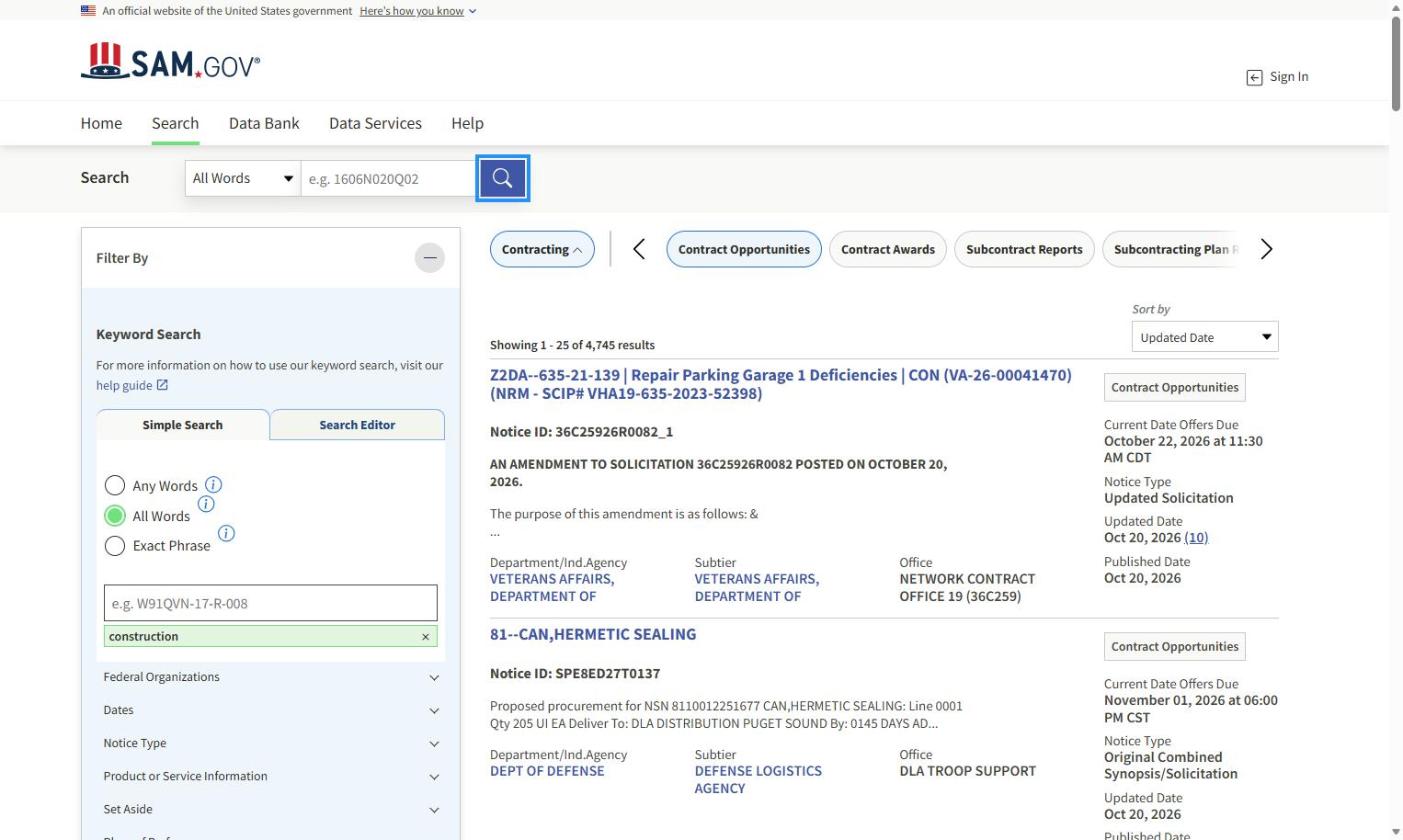Viewport: 1403px width, 840px height.
Task: Select the Exact Phrase radio button
Action: coord(115,546)
